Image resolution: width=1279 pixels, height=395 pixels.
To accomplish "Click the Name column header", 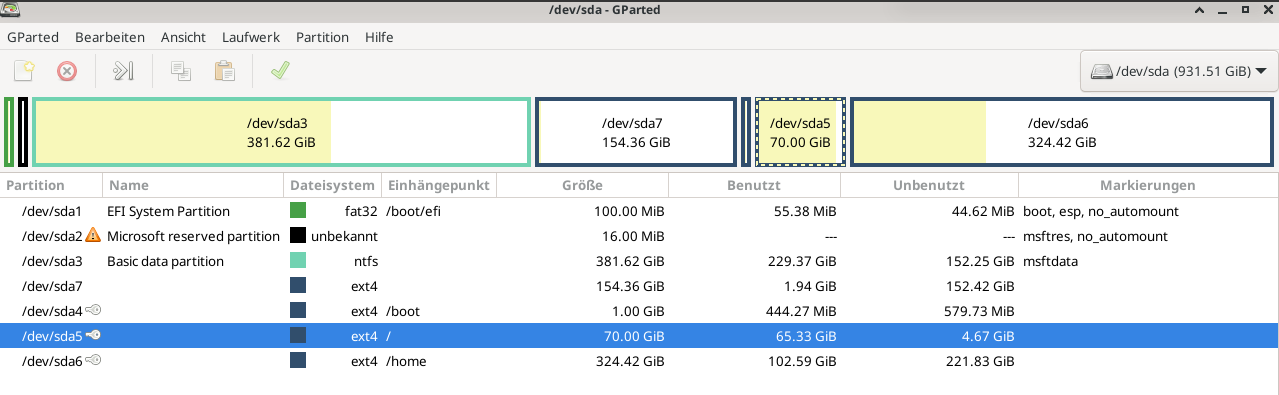I will [194, 185].
